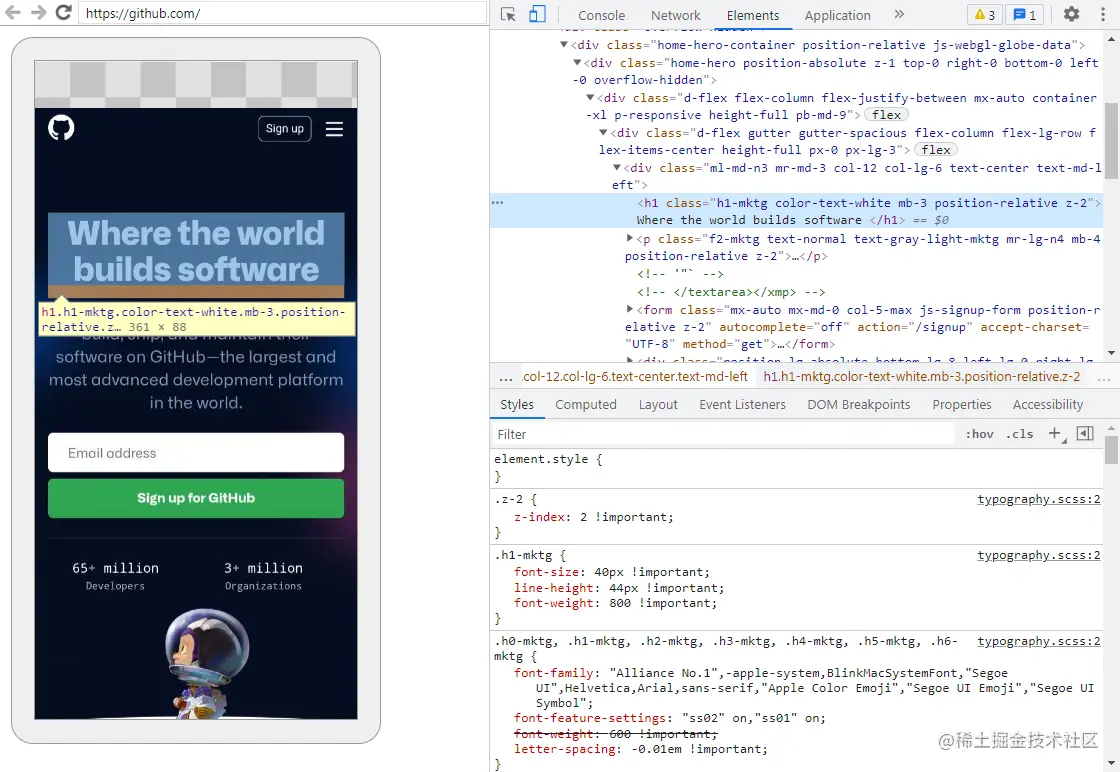Viewport: 1120px width, 772px height.
Task: Click the Sign up for GitHub button
Action: (196, 498)
